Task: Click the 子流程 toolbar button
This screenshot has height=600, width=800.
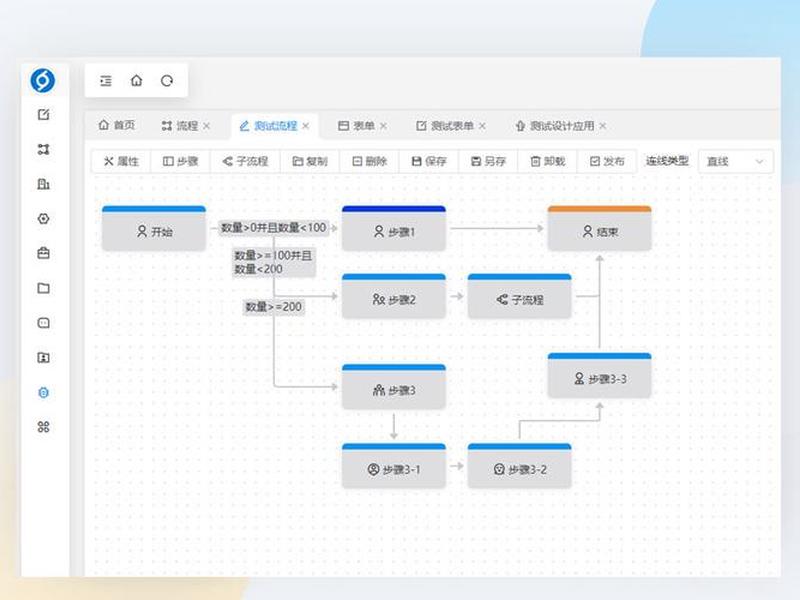Action: (245, 161)
